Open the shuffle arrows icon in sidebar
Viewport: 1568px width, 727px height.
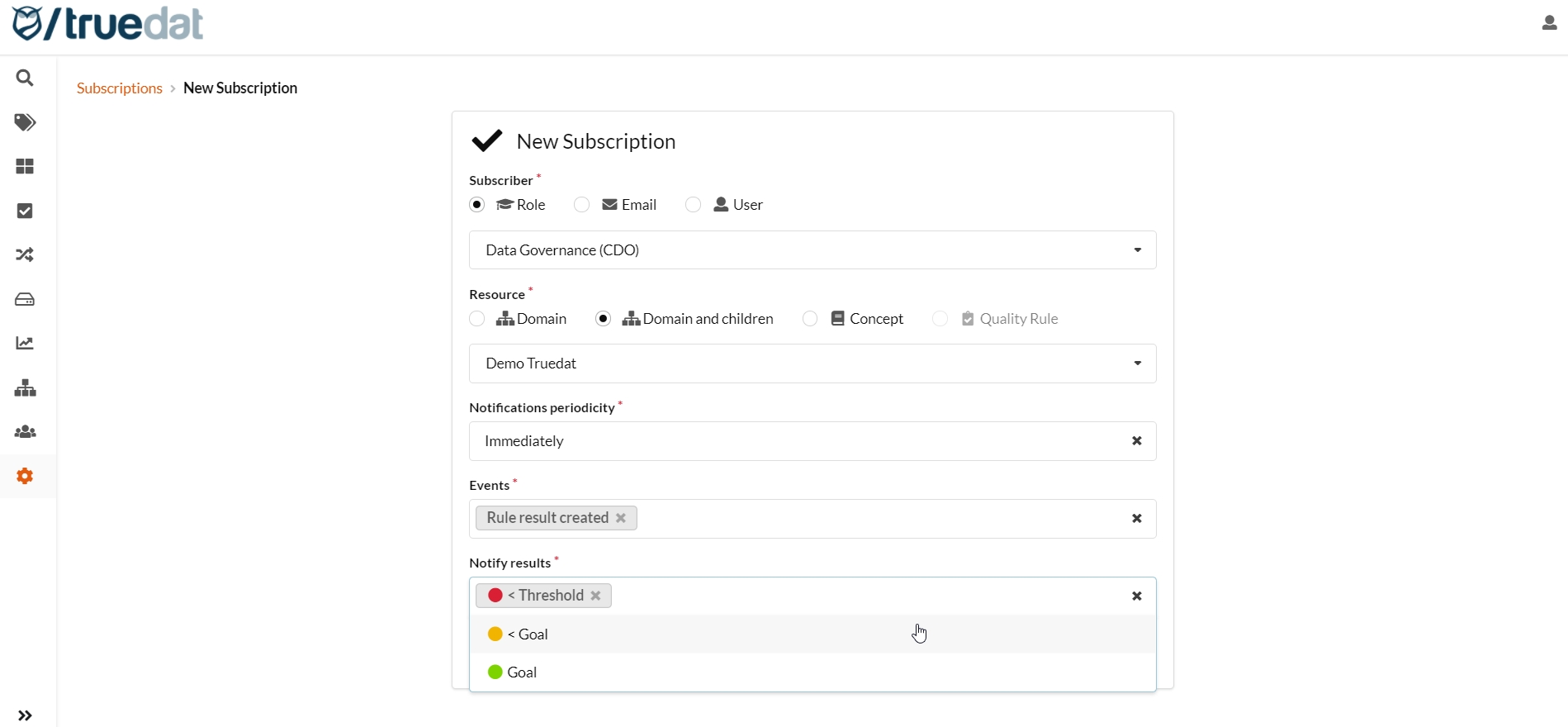click(x=26, y=255)
